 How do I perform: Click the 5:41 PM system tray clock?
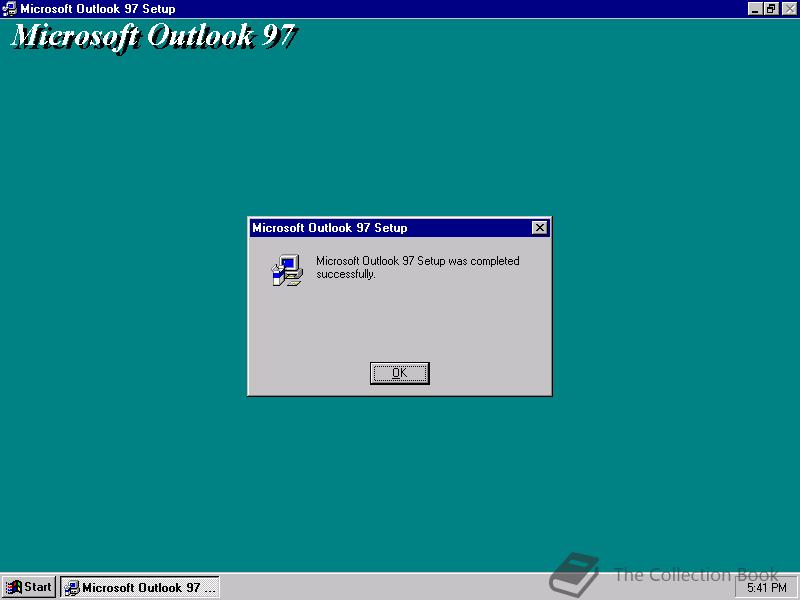(x=767, y=588)
